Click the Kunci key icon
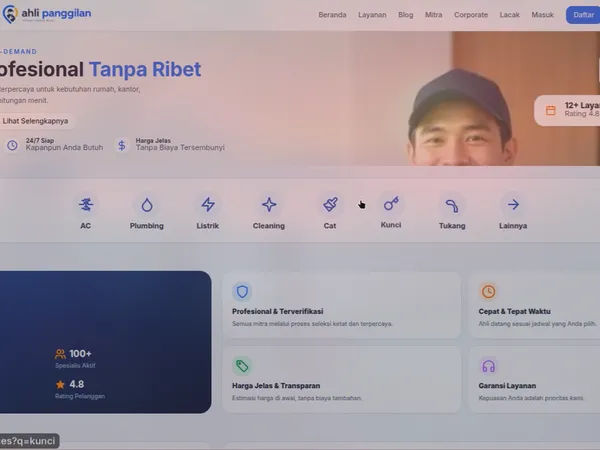This screenshot has height=450, width=600. [x=391, y=204]
